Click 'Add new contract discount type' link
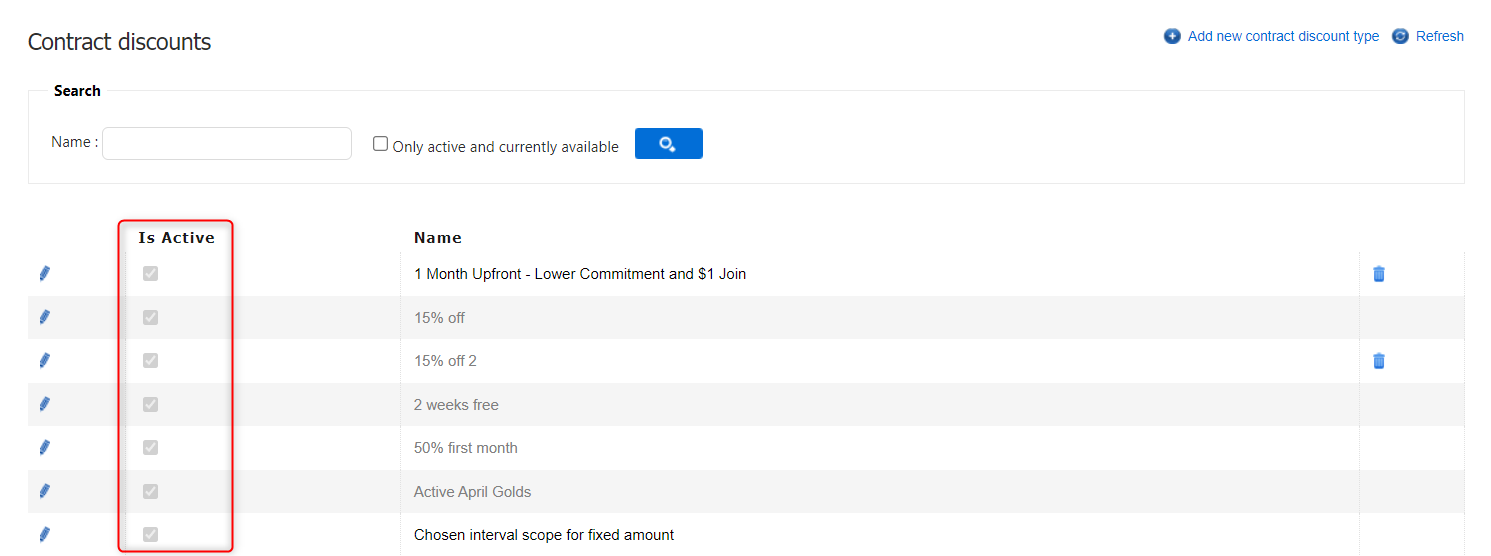This screenshot has width=1491, height=556. (1282, 36)
